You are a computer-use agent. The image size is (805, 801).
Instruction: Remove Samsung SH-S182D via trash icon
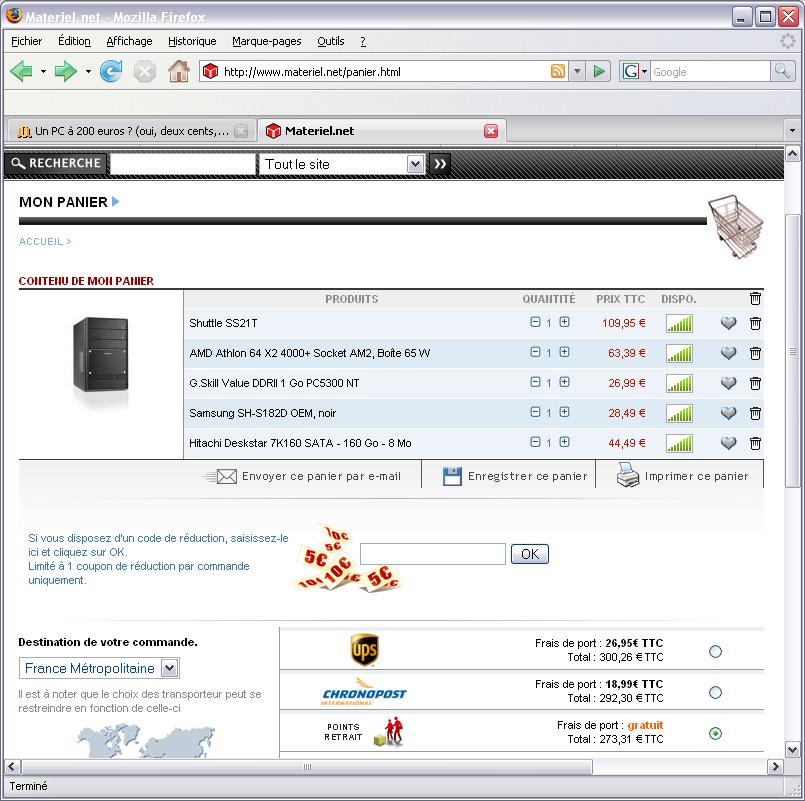coord(755,413)
